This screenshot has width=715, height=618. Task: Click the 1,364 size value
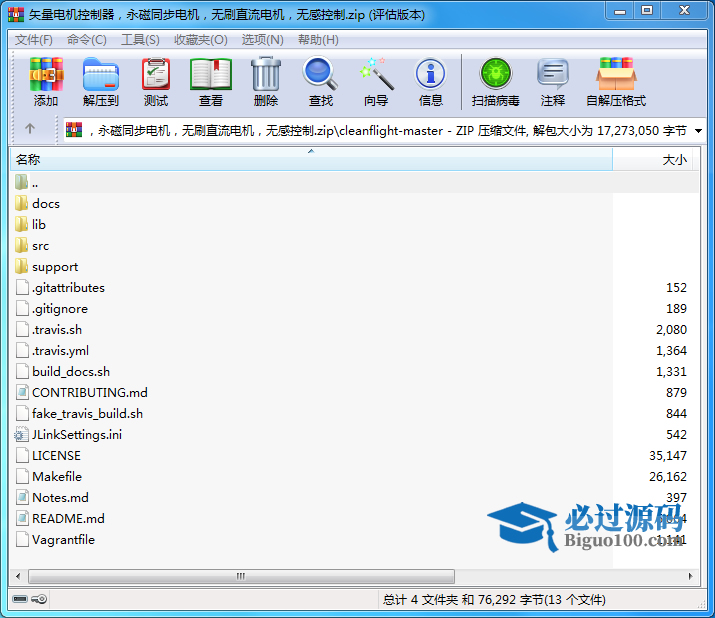click(671, 351)
